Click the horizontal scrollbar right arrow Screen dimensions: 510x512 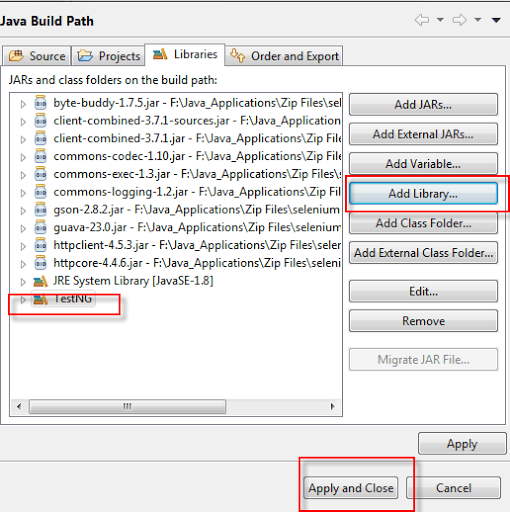pos(332,406)
